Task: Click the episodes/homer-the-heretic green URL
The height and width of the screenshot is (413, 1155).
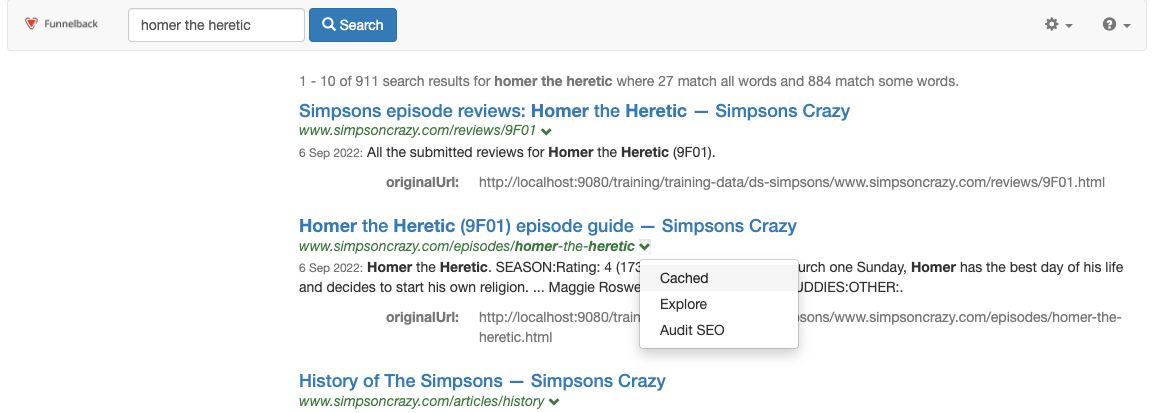Action: point(466,247)
